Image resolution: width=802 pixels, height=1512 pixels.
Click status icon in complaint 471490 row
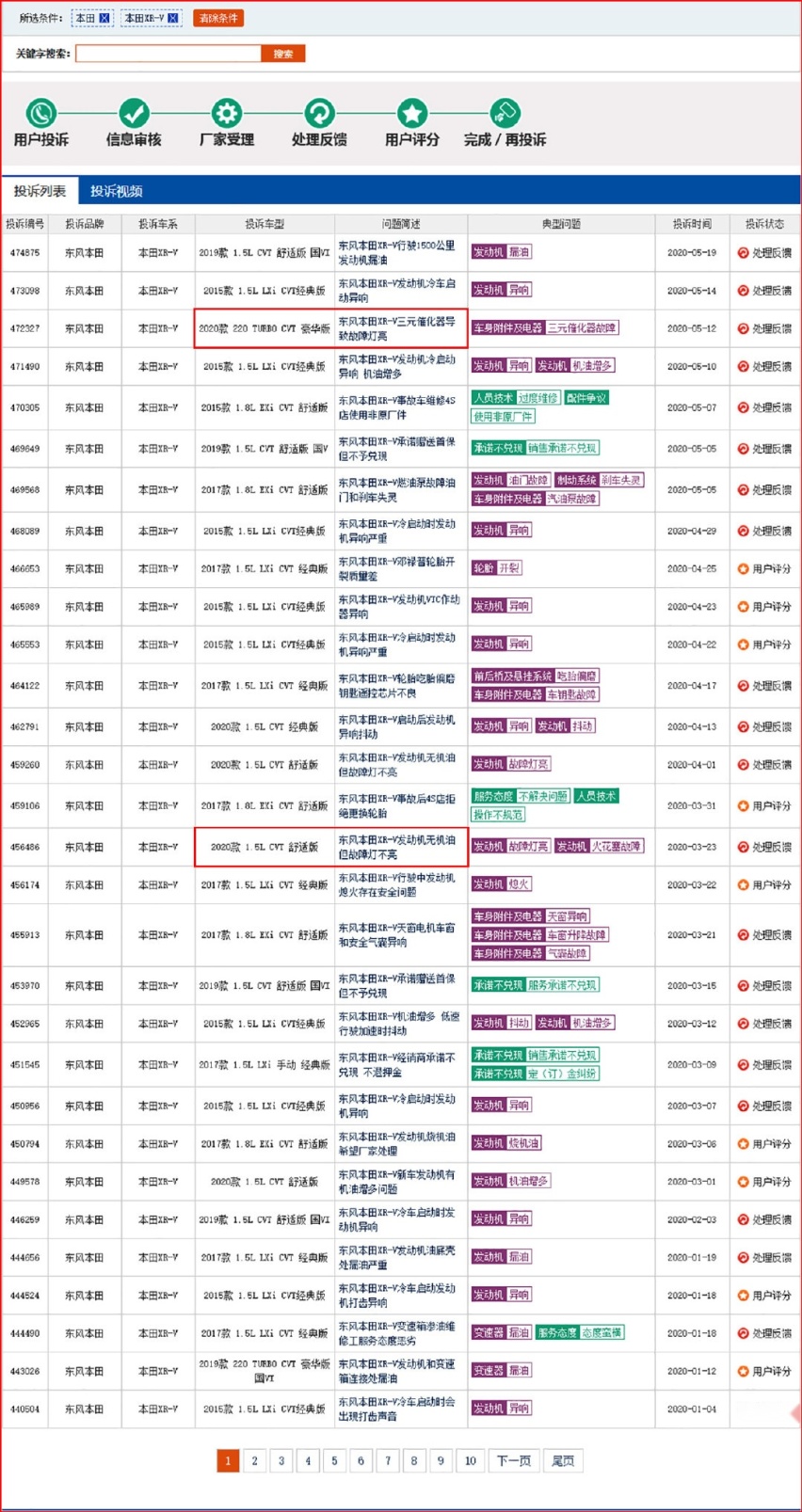[743, 367]
